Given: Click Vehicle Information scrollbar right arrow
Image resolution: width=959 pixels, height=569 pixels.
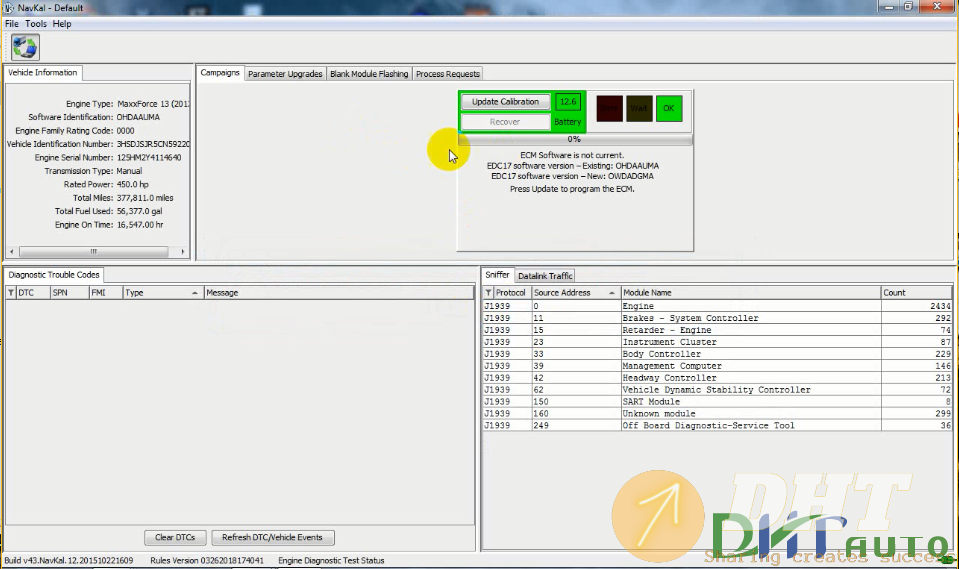Looking at the screenshot, I should pyautogui.click(x=182, y=251).
